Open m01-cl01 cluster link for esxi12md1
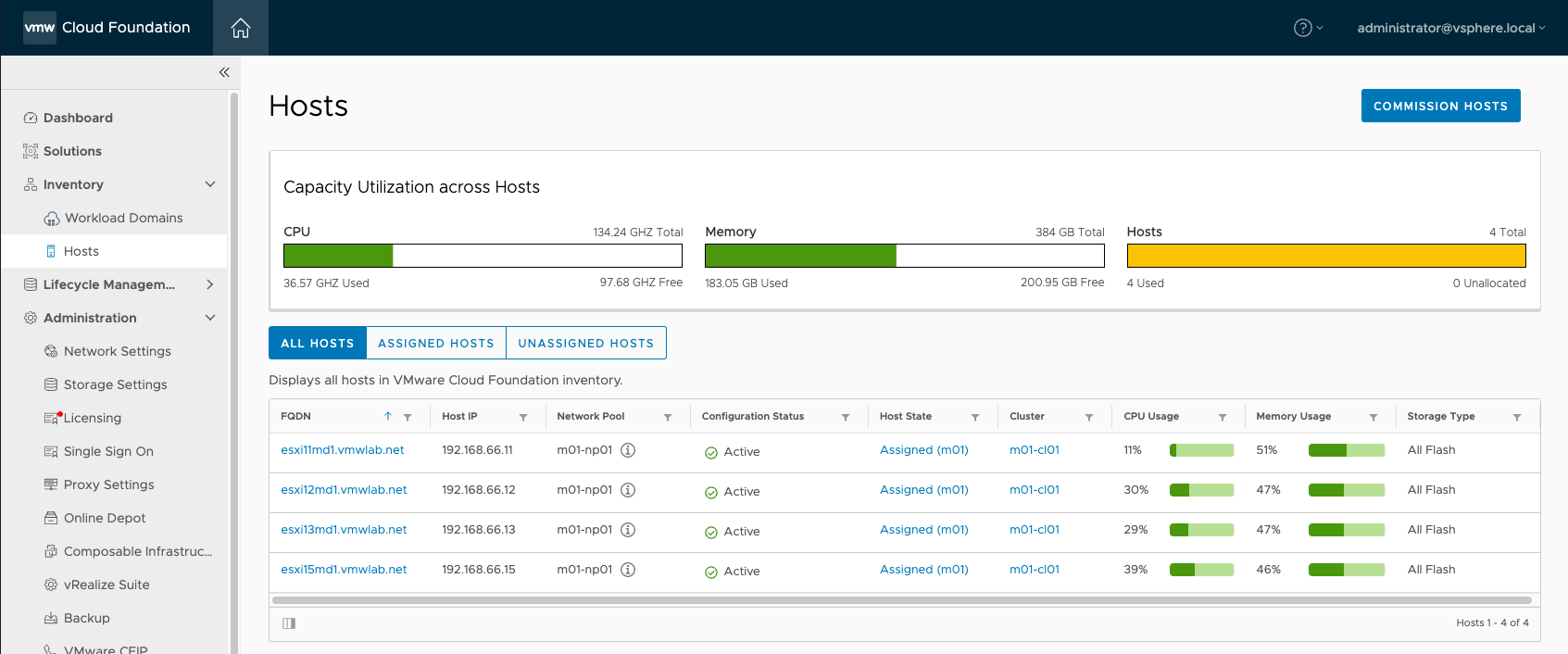Image resolution: width=1568 pixels, height=654 pixels. pyautogui.click(x=1035, y=490)
